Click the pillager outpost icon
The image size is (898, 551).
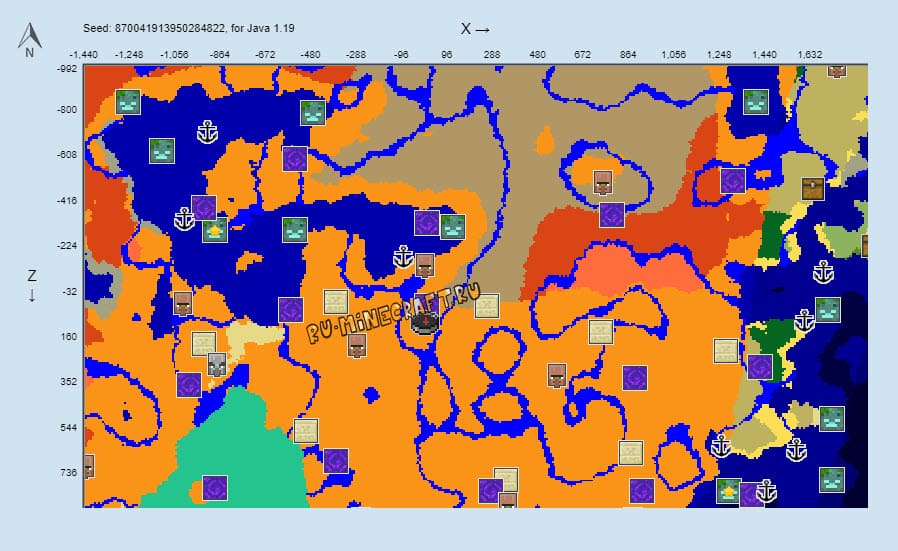pyautogui.click(x=217, y=365)
